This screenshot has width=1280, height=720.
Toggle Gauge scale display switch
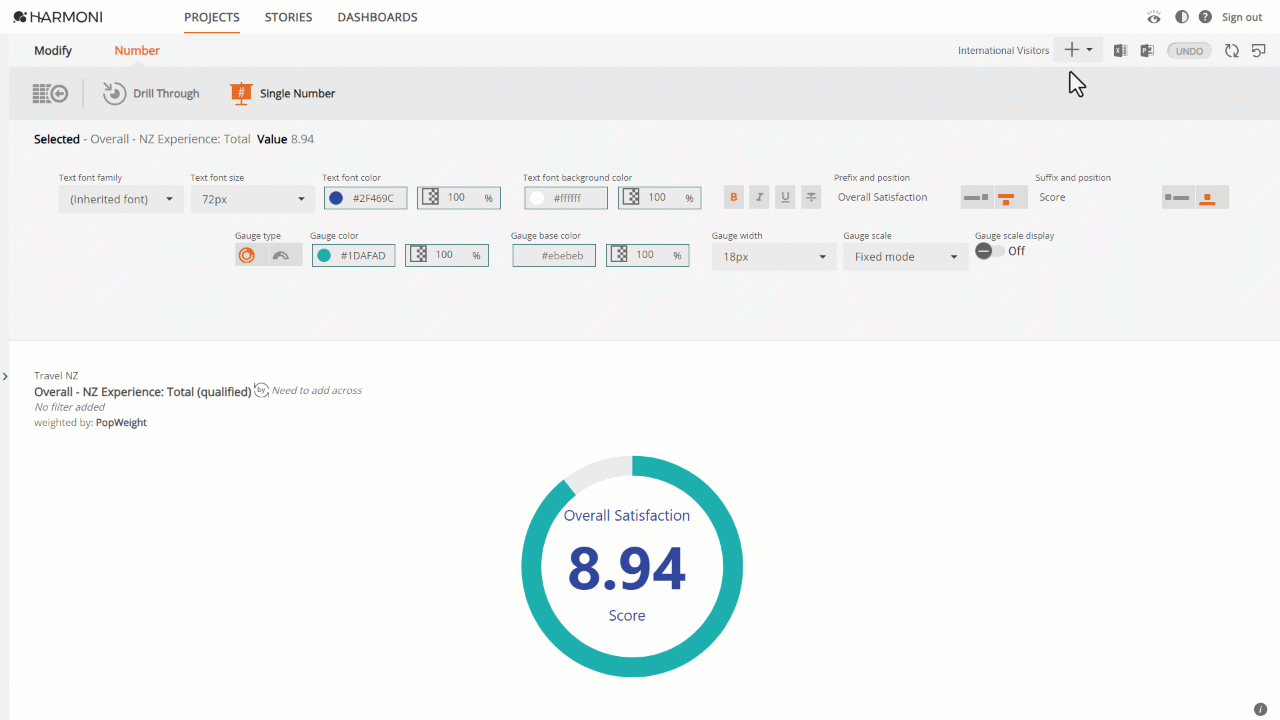click(990, 251)
